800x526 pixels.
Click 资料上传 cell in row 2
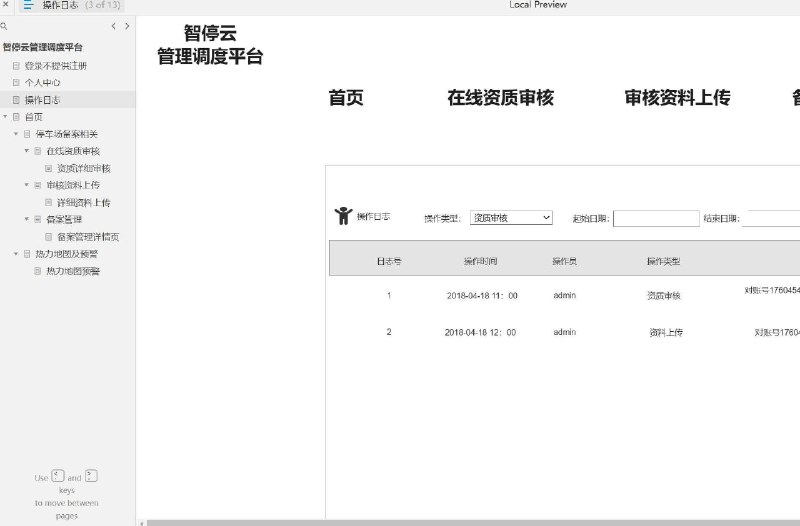coord(666,333)
